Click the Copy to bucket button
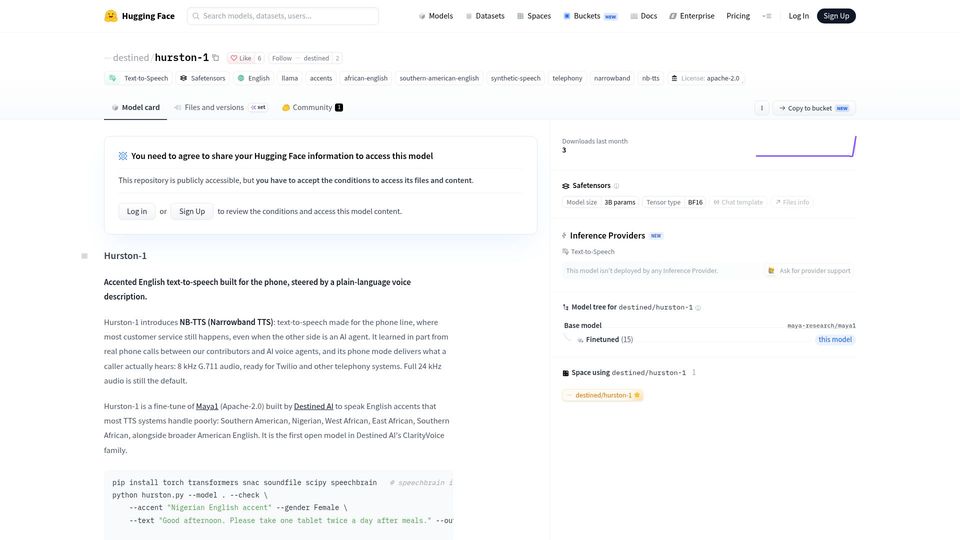The image size is (960, 540). point(814,108)
